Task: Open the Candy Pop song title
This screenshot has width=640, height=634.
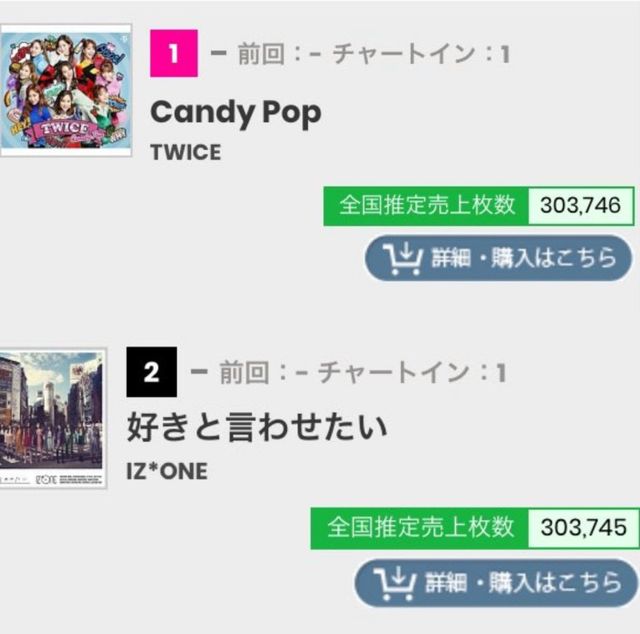Action: point(235,112)
